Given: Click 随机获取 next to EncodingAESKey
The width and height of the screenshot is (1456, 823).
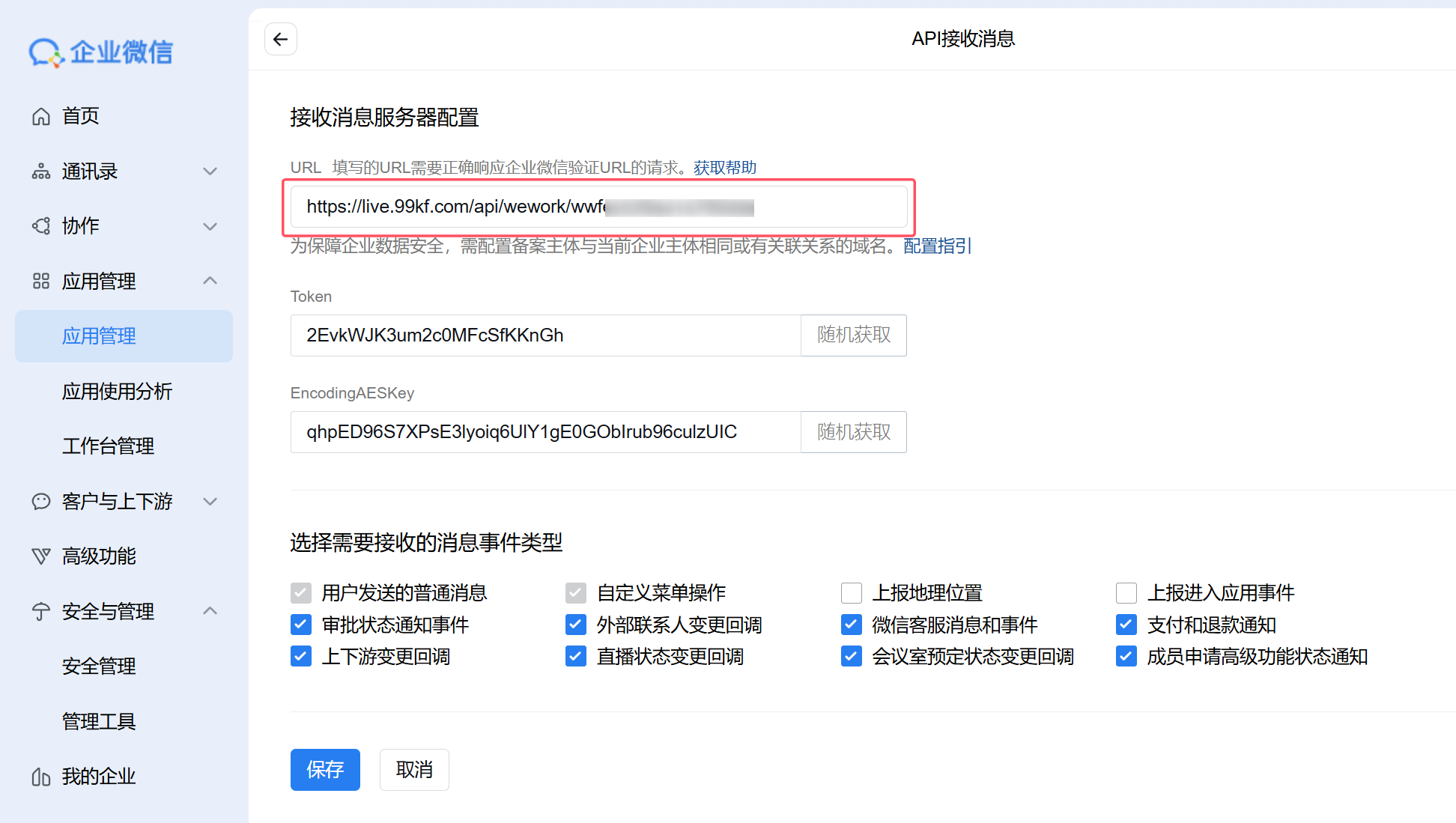Looking at the screenshot, I should point(854,432).
